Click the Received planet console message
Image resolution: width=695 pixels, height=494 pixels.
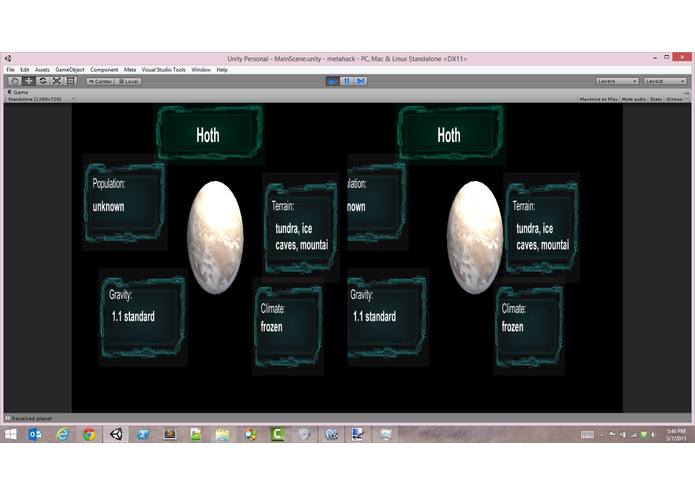(x=31, y=418)
